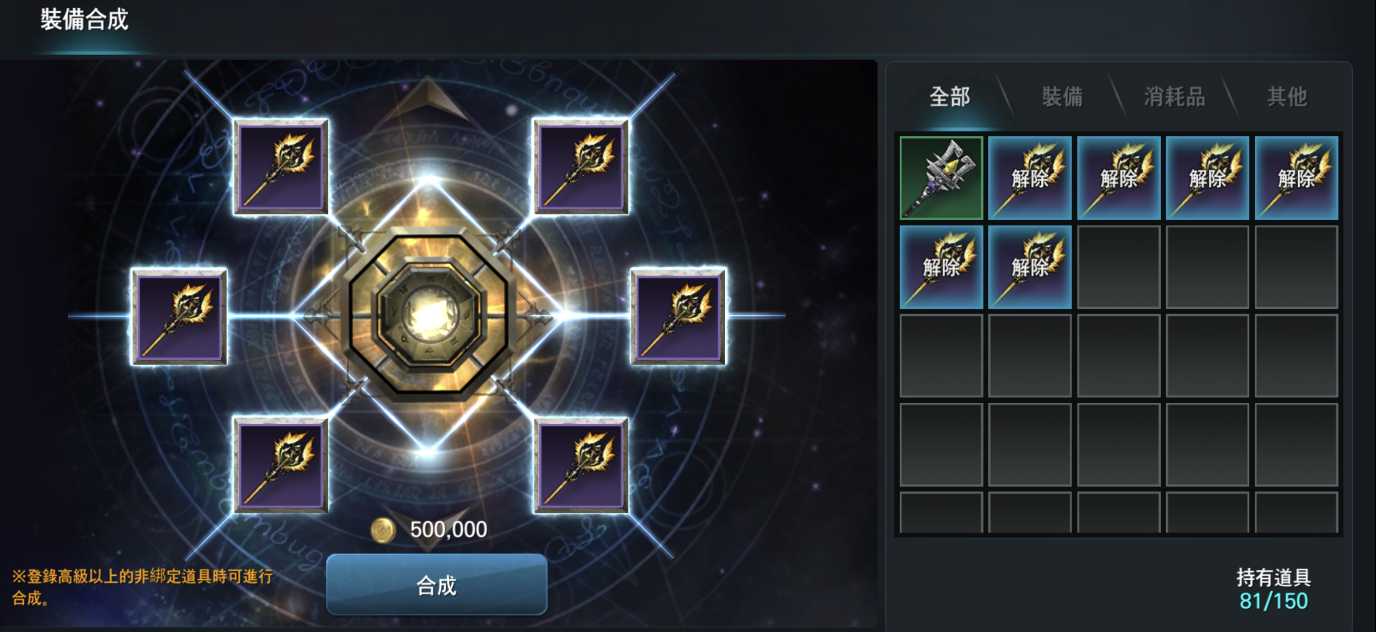This screenshot has width=1376, height=632.
Task: Click the 裝備合成 title header
Action: 84,19
